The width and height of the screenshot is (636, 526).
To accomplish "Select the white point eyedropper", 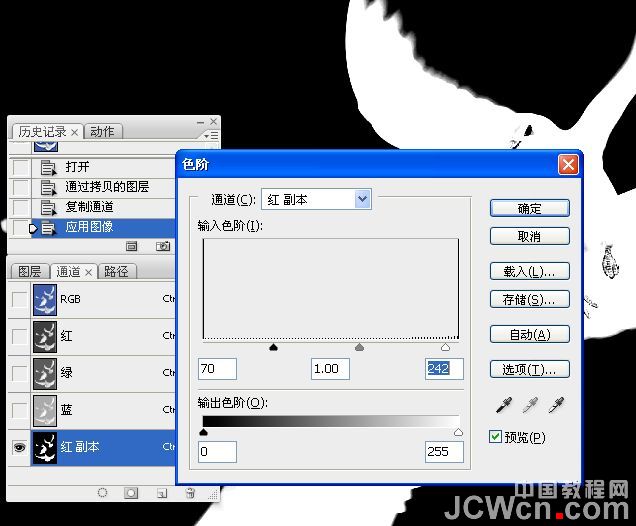I will pyautogui.click(x=556, y=405).
